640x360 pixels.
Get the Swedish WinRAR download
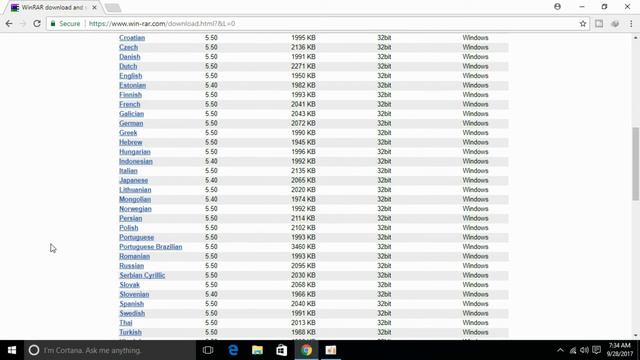132,313
